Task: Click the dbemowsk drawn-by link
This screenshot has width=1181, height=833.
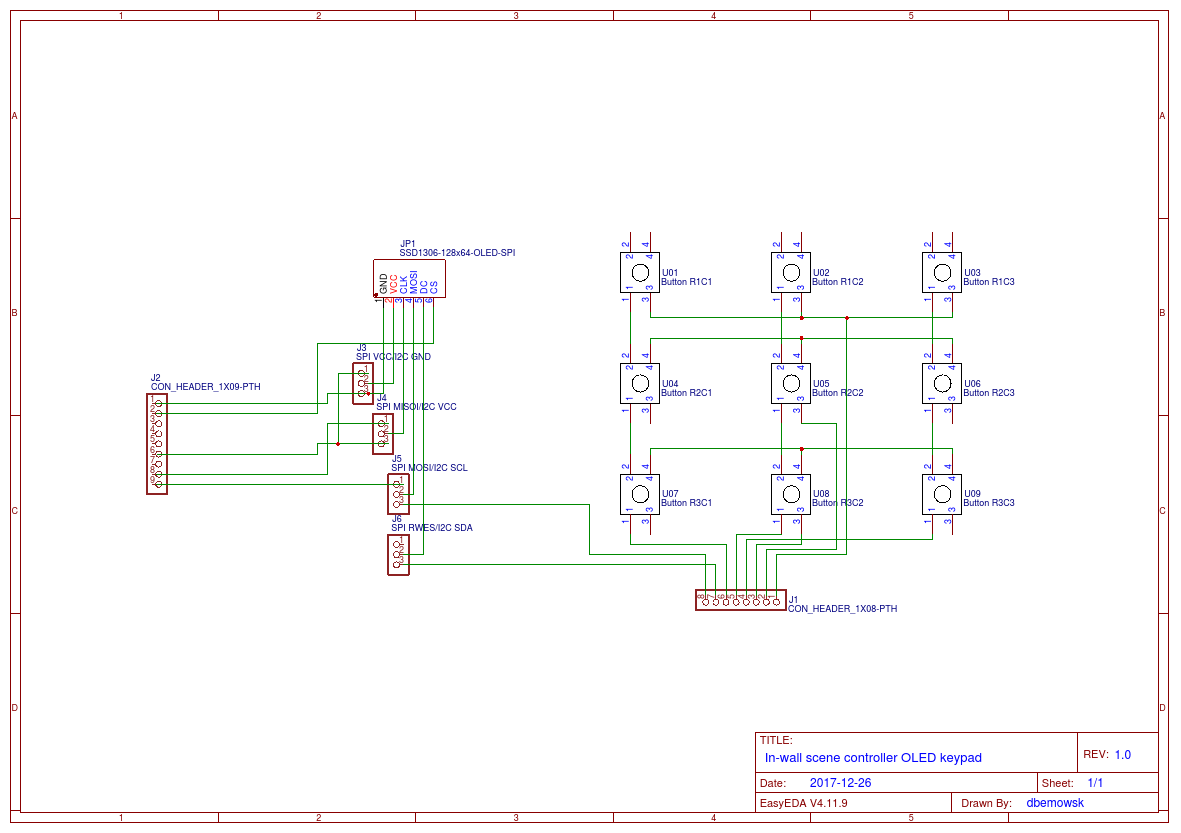Action: click(1054, 802)
